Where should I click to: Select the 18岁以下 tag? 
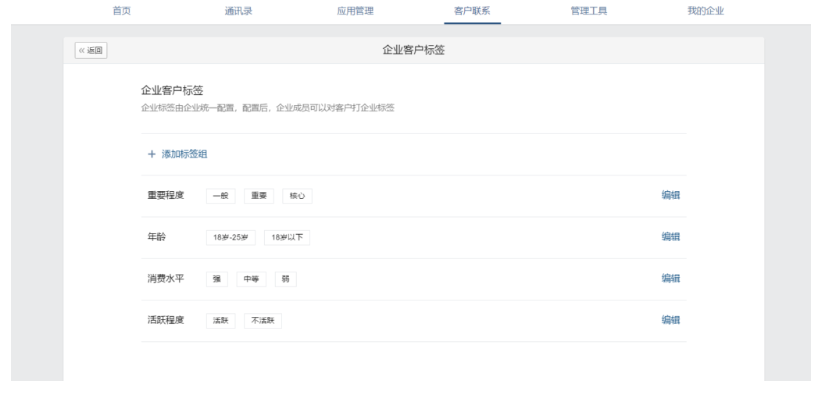click(x=287, y=238)
